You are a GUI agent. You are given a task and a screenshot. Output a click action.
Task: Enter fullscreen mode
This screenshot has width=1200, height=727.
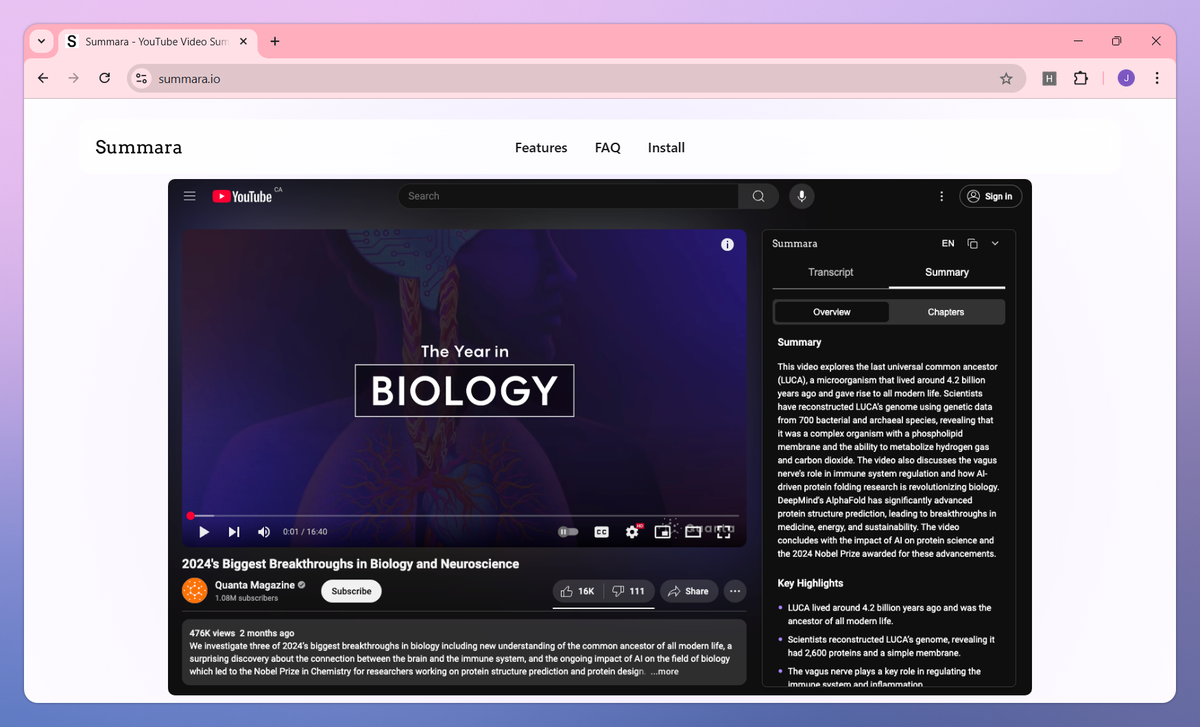(723, 532)
